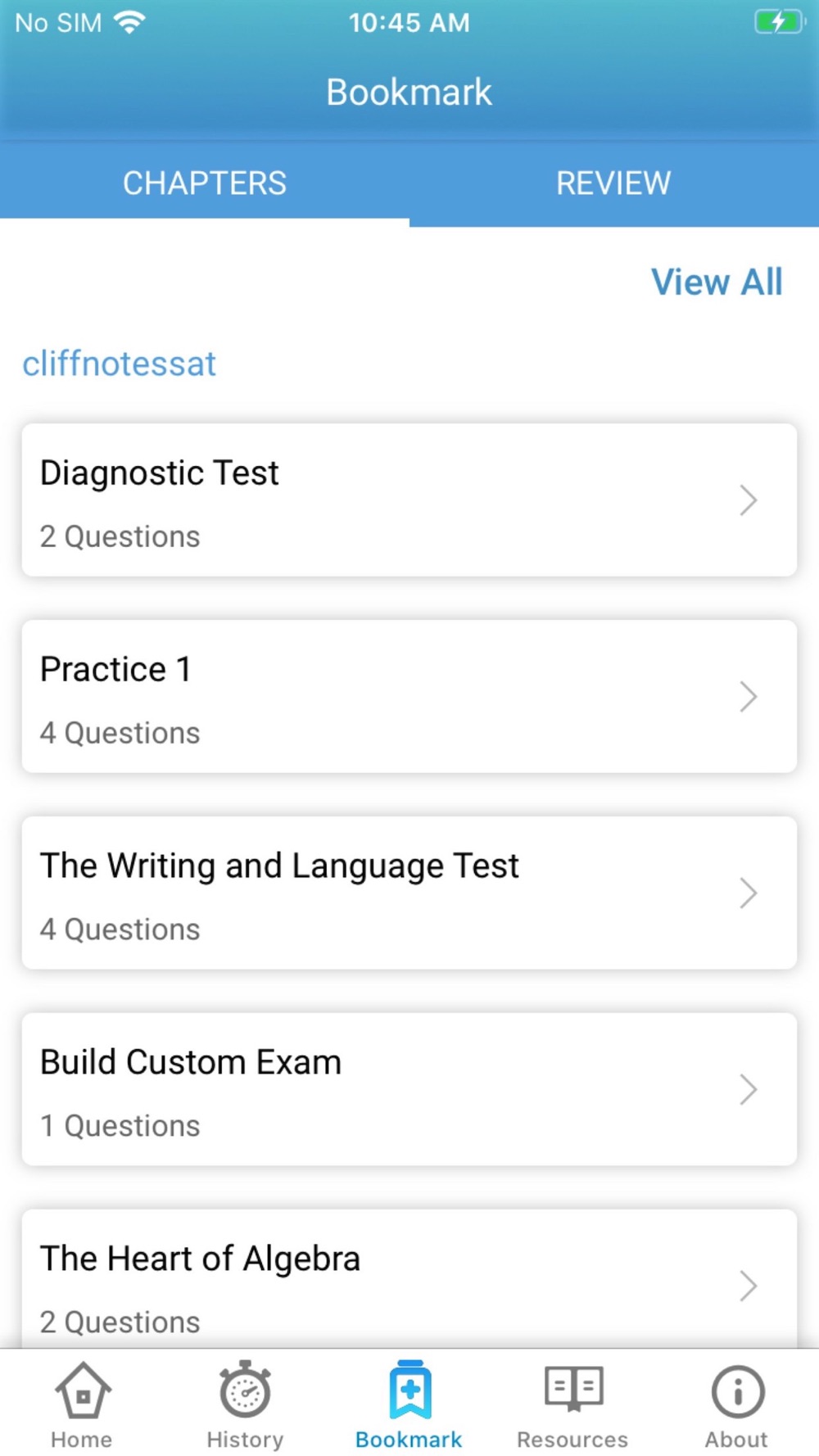Tap the Wi-Fi status icon

pyautogui.click(x=129, y=22)
